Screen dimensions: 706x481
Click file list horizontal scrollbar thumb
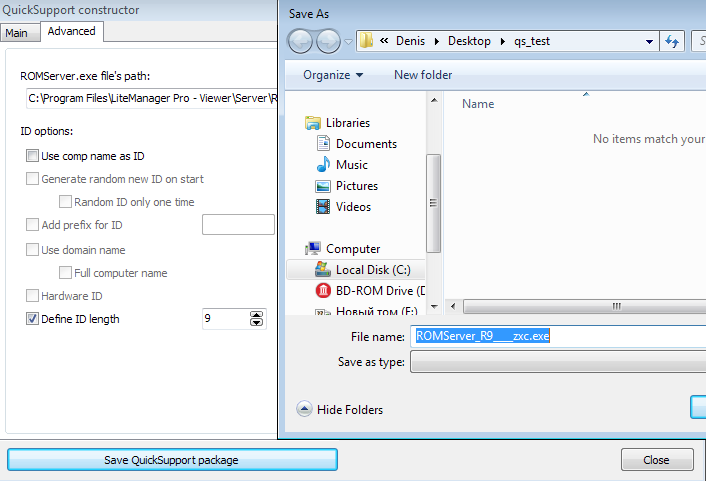point(585,306)
